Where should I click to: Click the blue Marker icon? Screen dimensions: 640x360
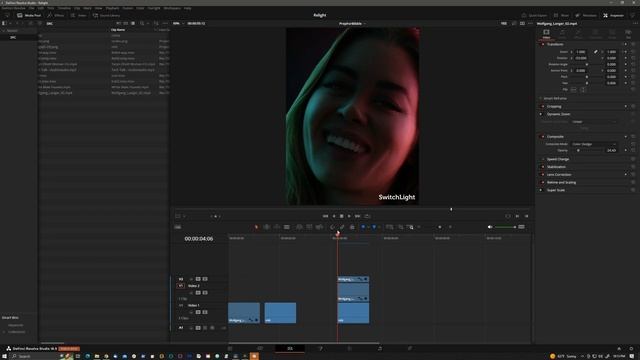[374, 227]
